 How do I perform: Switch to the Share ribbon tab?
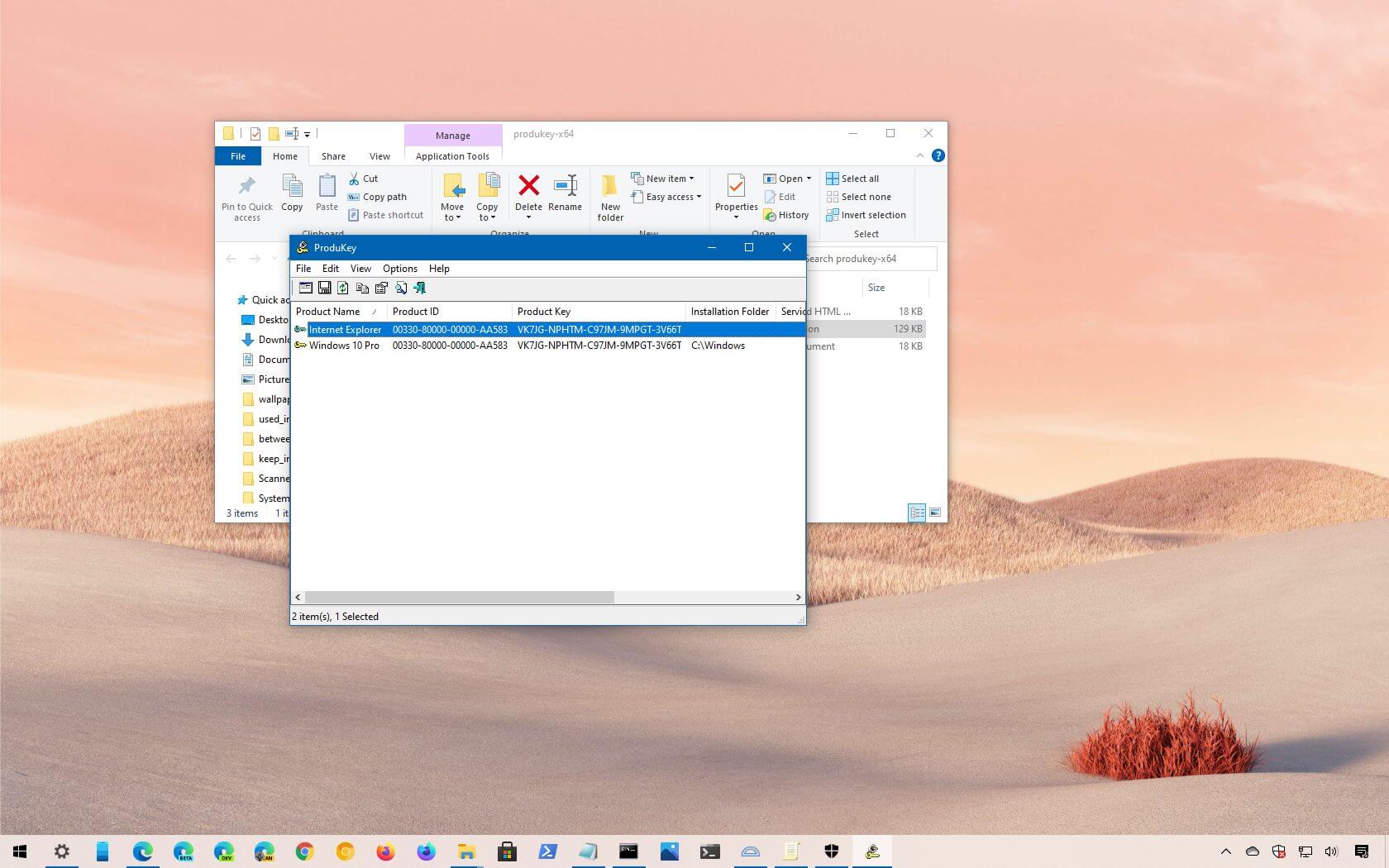[333, 155]
